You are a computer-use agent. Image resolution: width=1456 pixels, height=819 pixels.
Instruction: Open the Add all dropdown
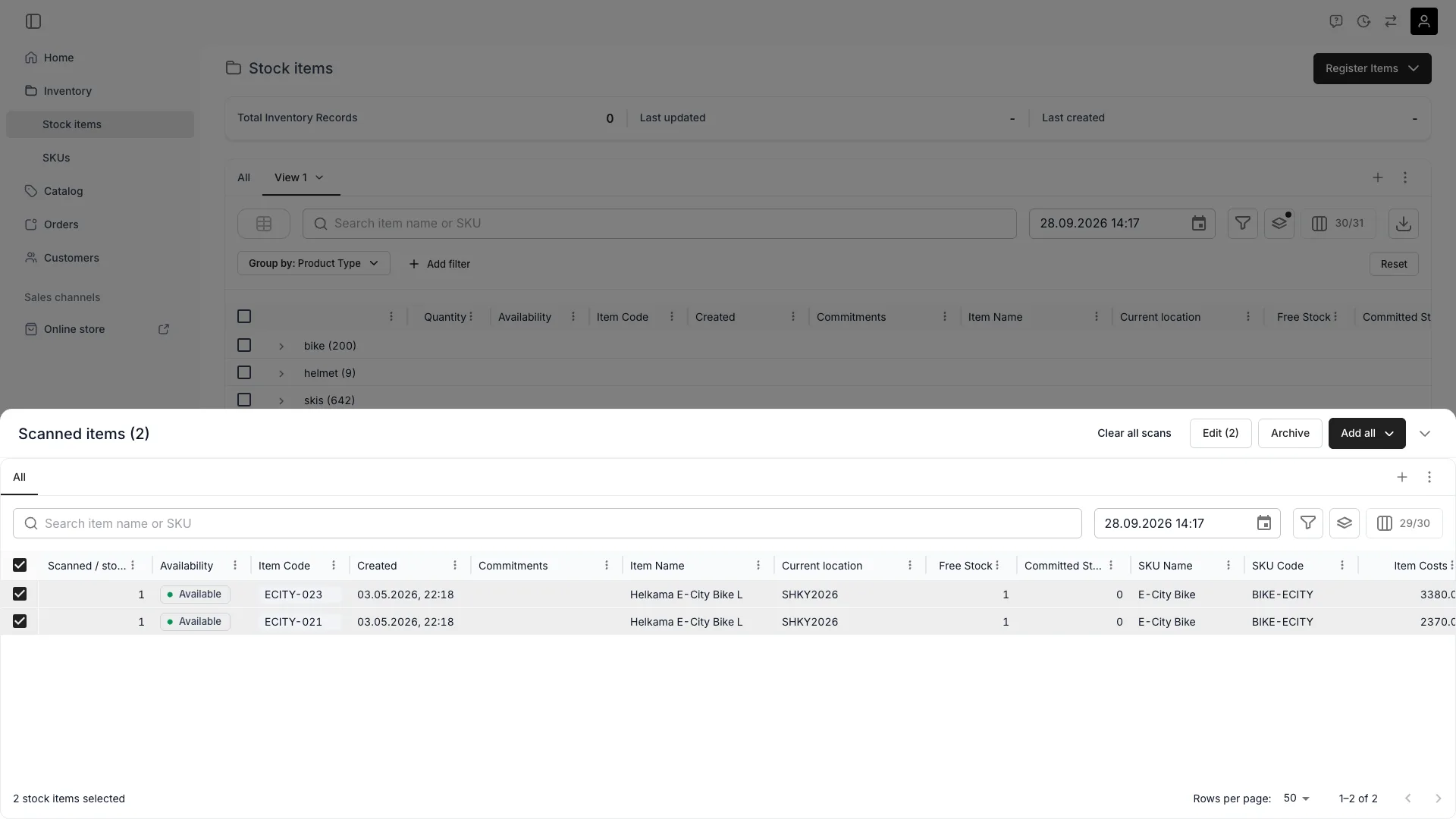click(x=1367, y=434)
